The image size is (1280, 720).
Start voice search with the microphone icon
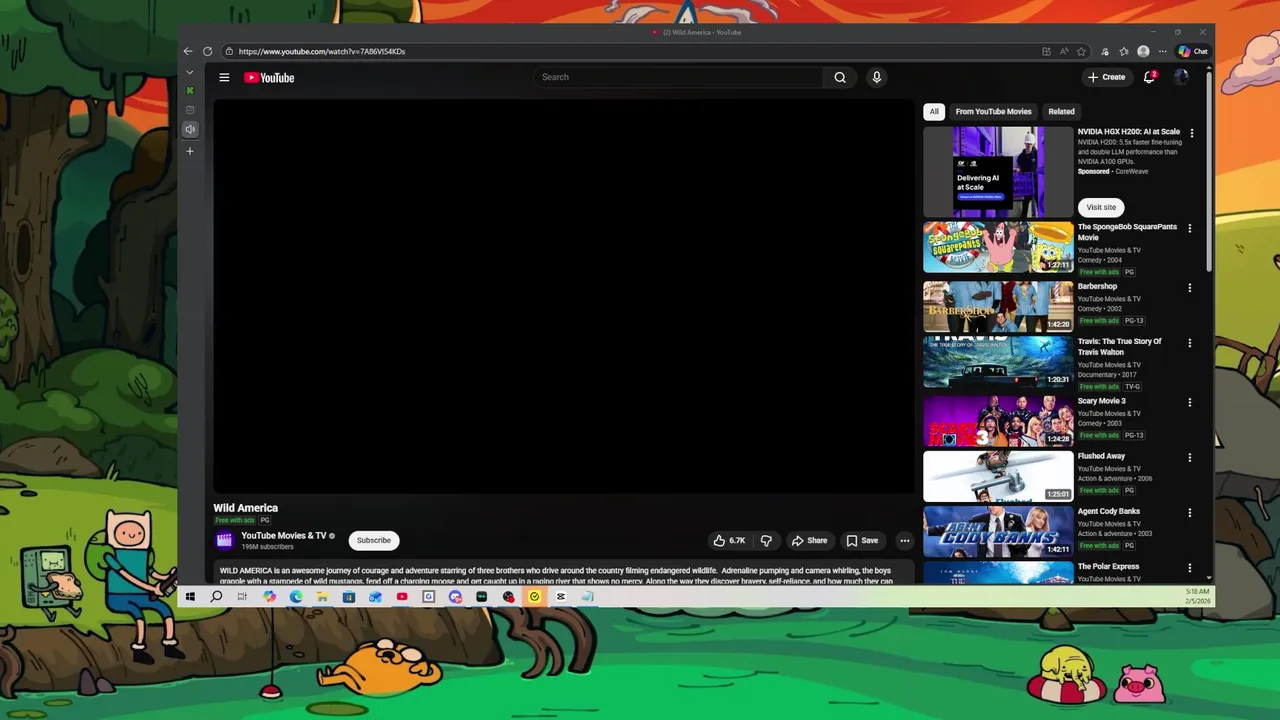point(876,77)
